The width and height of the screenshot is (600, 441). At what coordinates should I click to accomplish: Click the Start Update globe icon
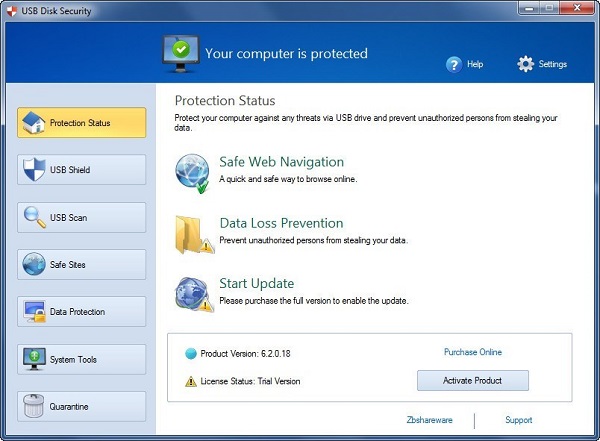point(194,294)
